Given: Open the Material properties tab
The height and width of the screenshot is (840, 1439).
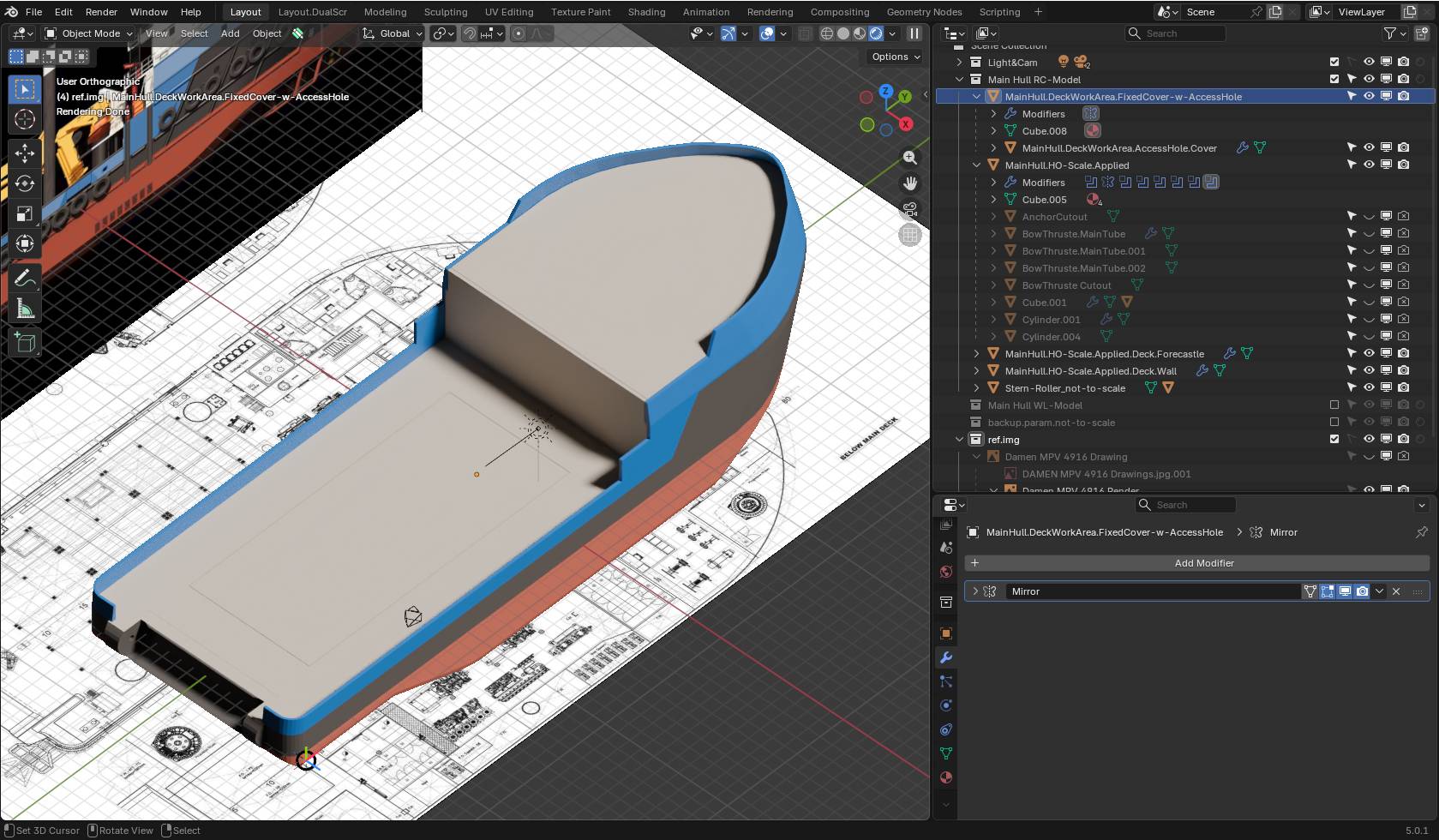Looking at the screenshot, I should pyautogui.click(x=946, y=777).
